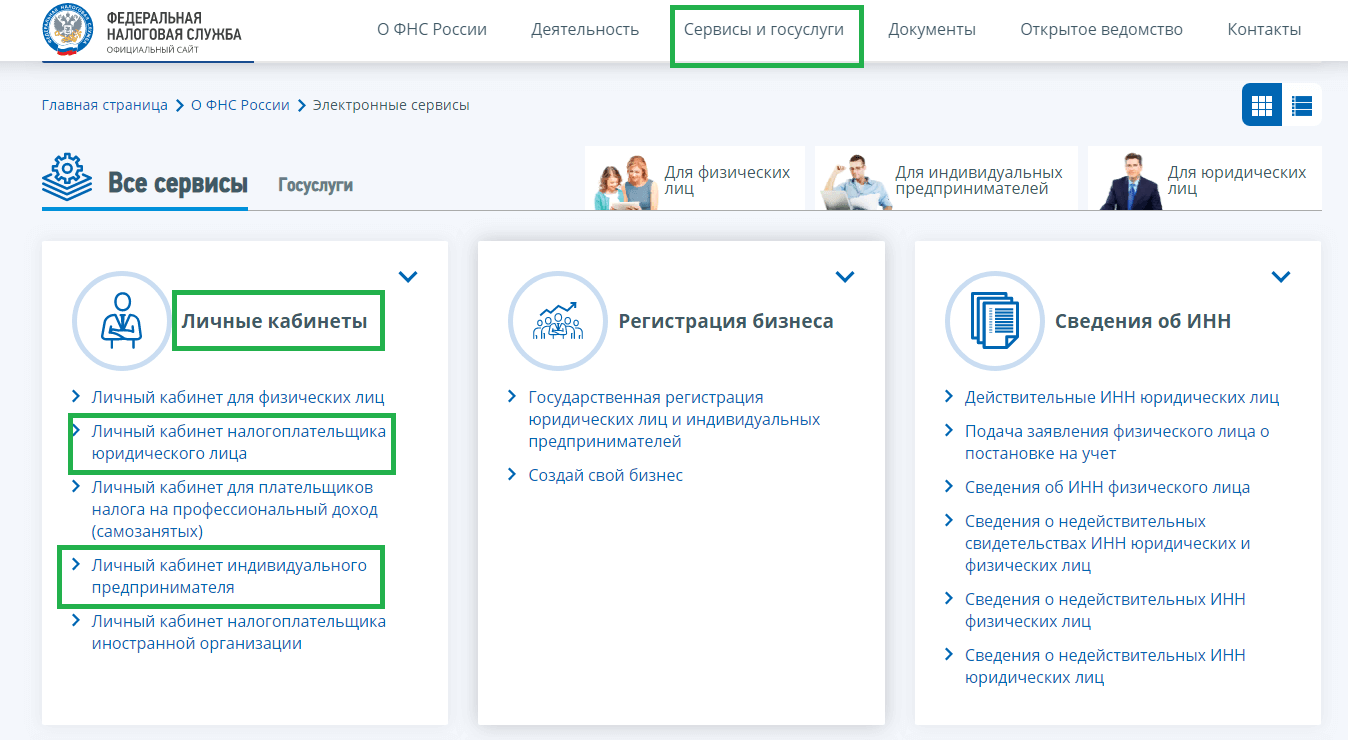
Task: Open Деятельность menu
Action: coord(585,30)
